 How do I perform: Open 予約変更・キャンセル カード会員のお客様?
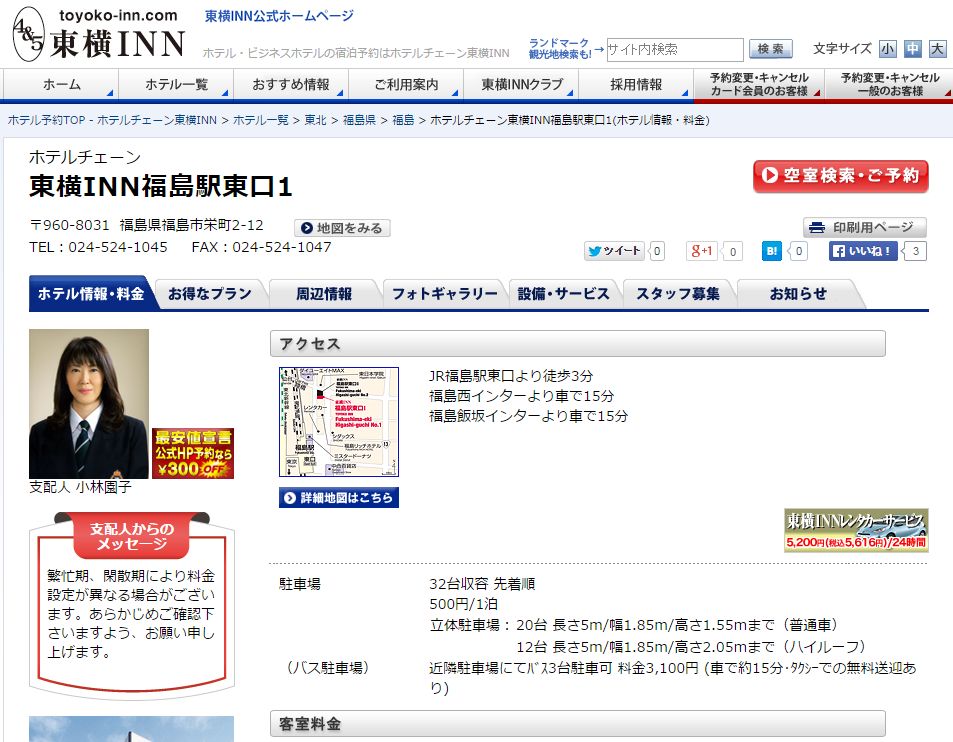coord(759,84)
